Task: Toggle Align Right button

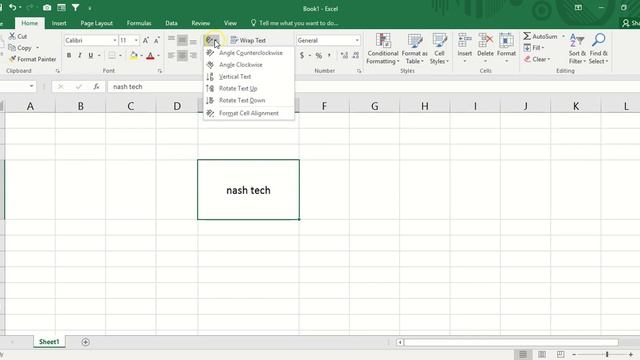Action: [193, 56]
